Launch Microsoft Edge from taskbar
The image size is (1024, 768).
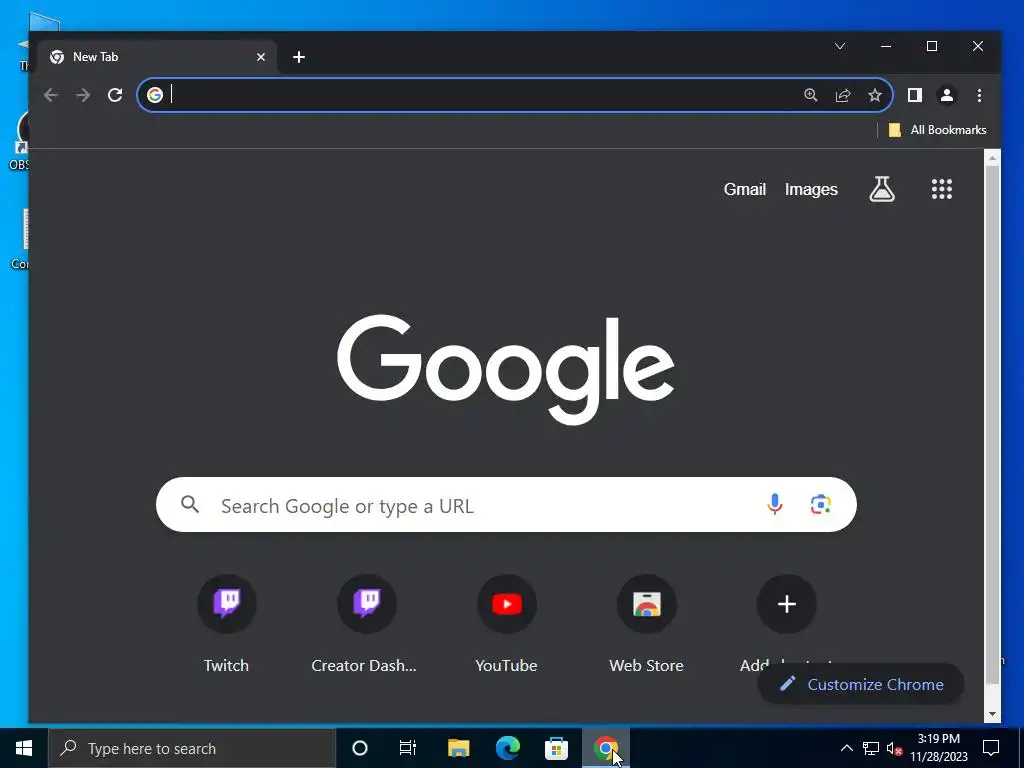(507, 748)
